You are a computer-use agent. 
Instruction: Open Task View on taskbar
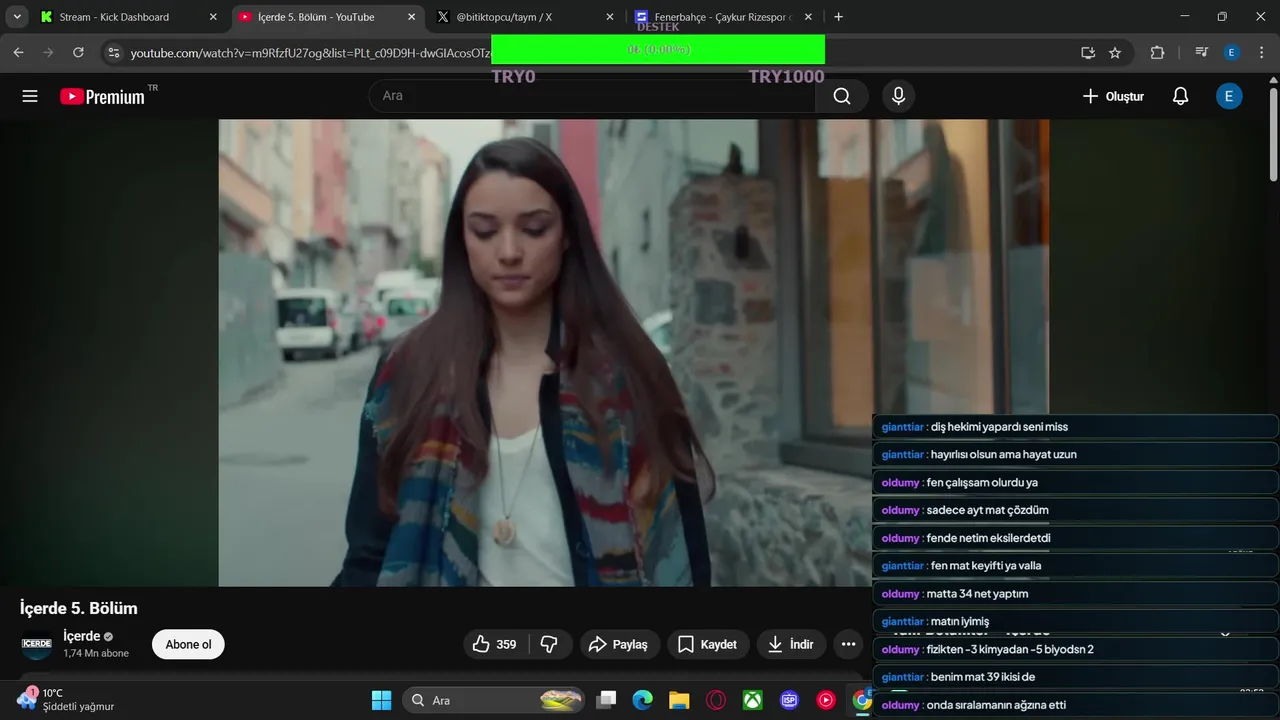coord(606,700)
